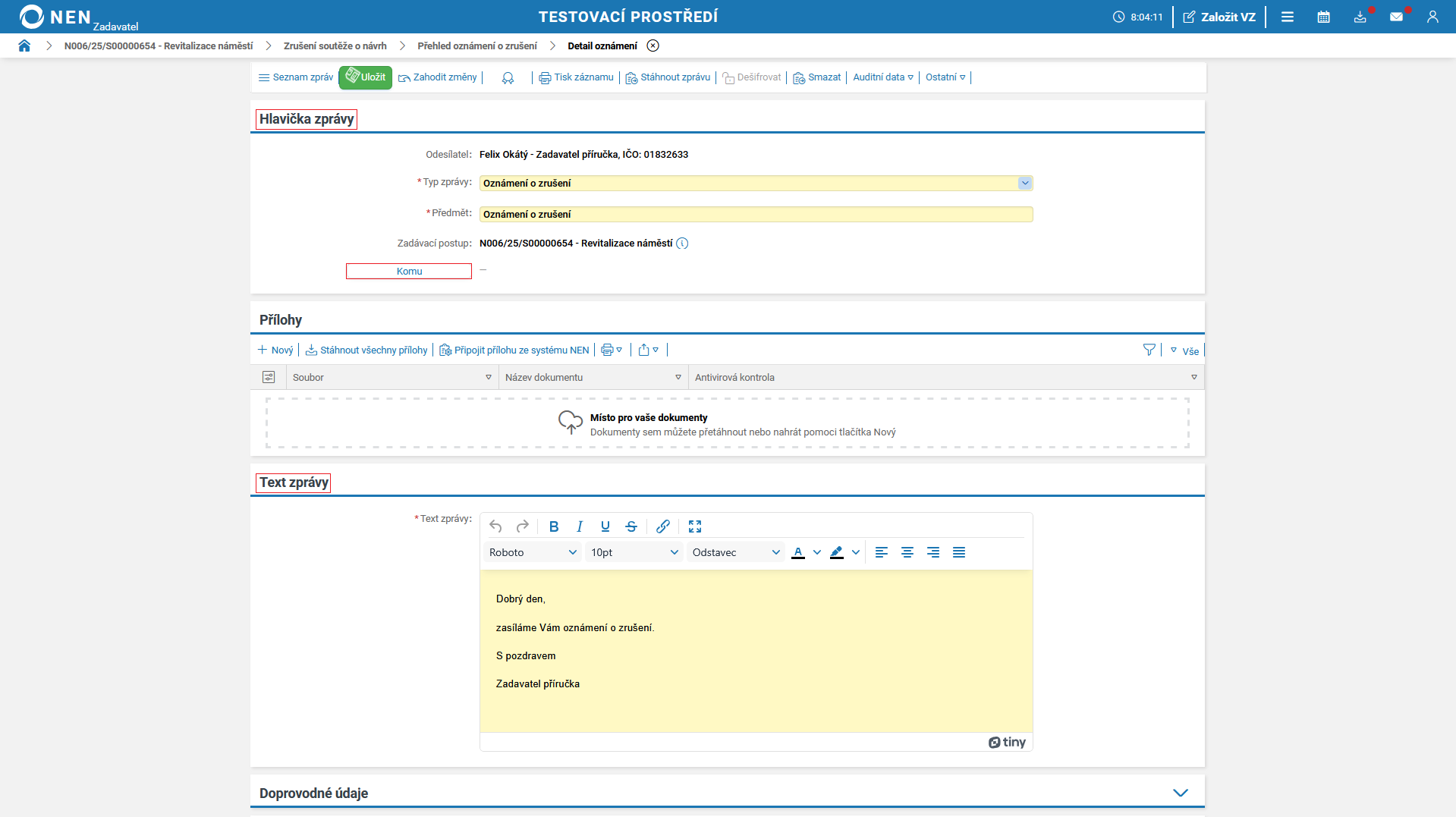Open the calendar icon in header
Image resolution: width=1456 pixels, height=817 pixels.
[x=1323, y=17]
